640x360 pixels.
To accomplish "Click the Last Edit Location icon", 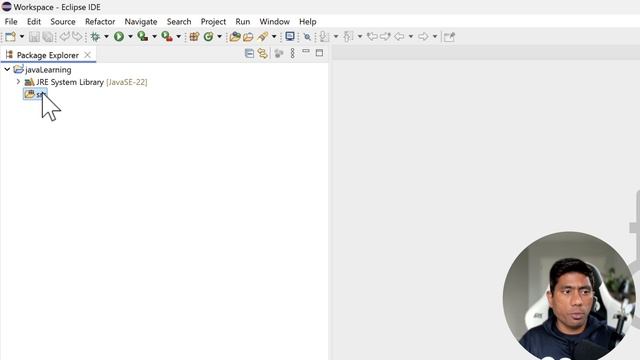I will click(372, 37).
